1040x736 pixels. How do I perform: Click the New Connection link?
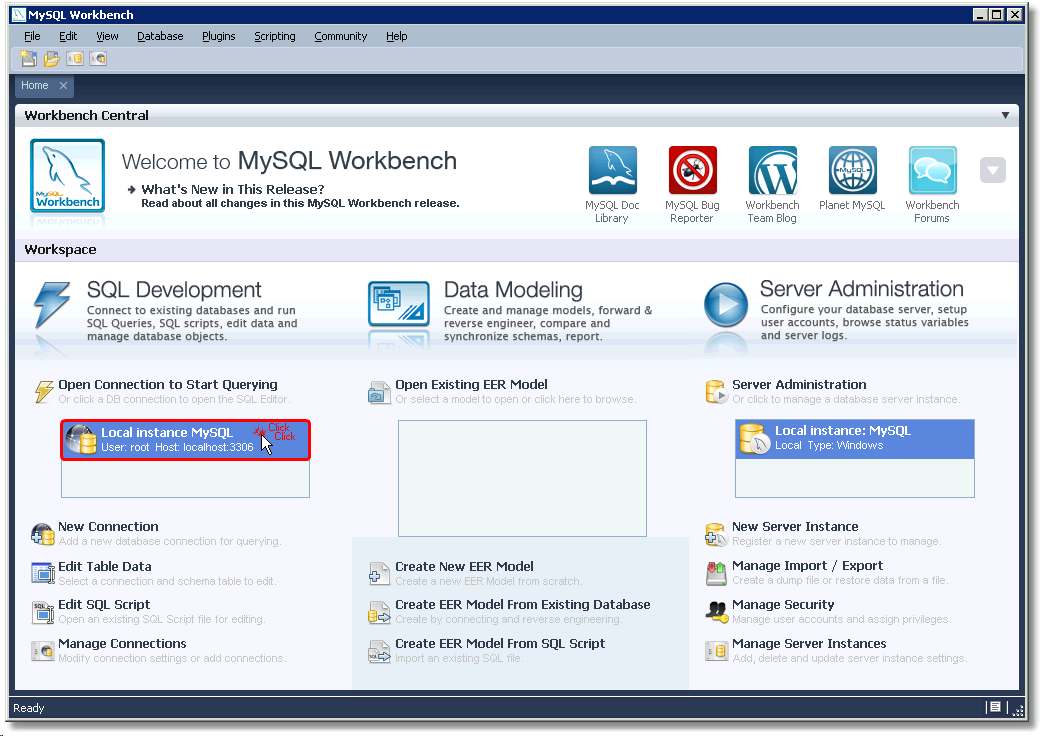[108, 526]
